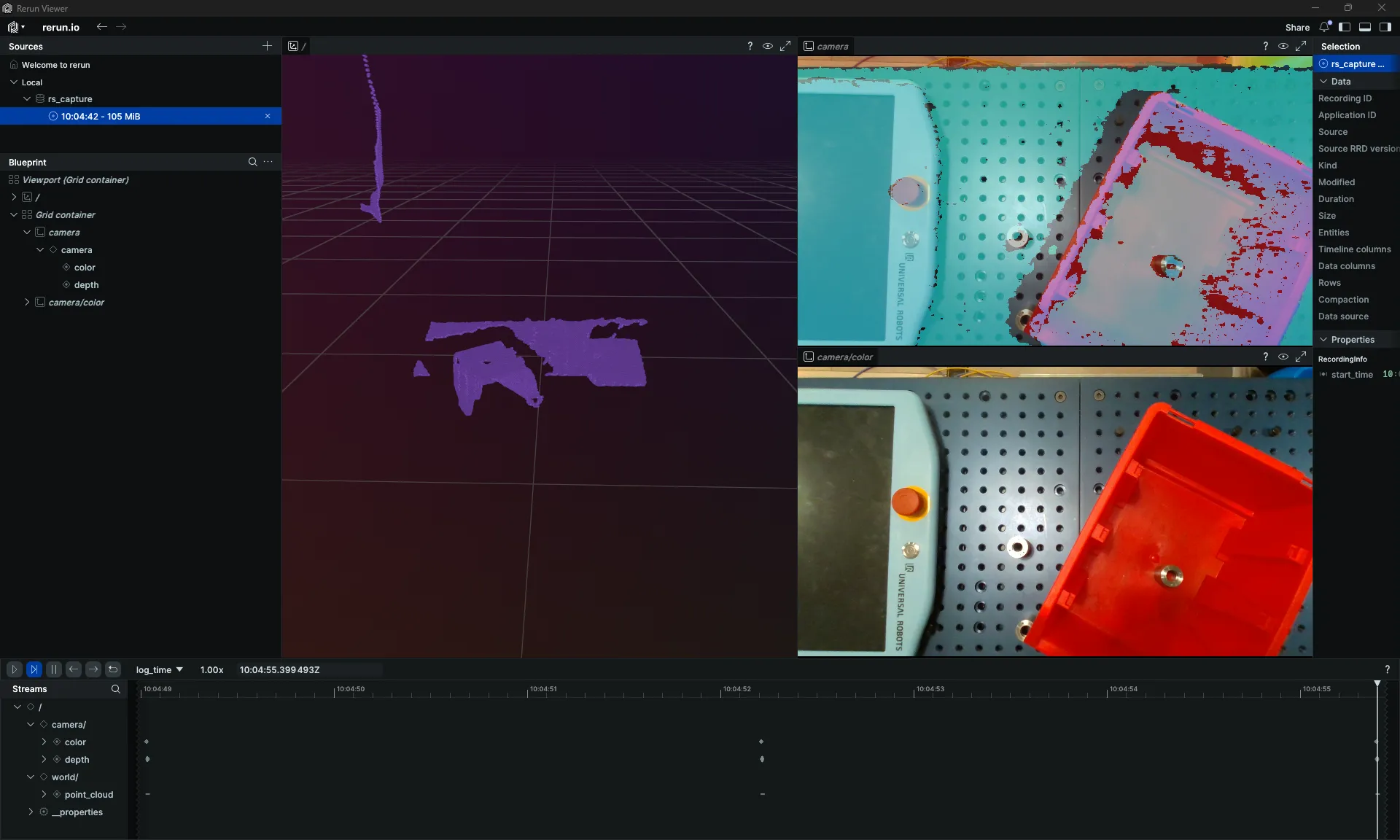1400x840 pixels.
Task: Close the 10:04:42 recording
Action: 268,116
